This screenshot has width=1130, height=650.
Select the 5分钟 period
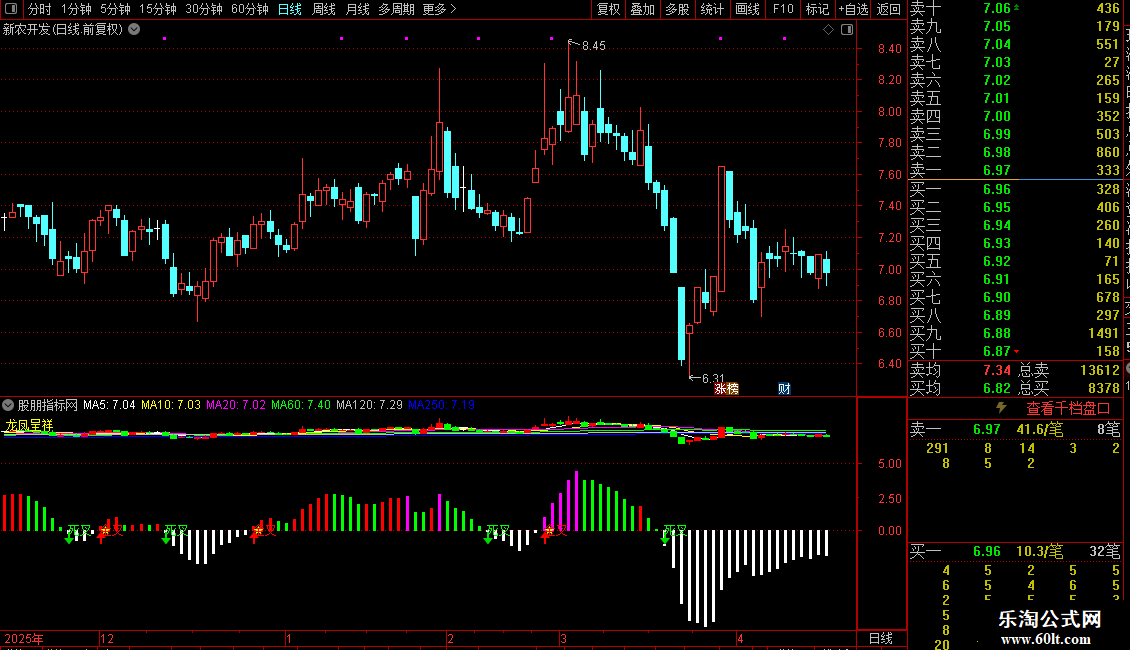[x=115, y=9]
